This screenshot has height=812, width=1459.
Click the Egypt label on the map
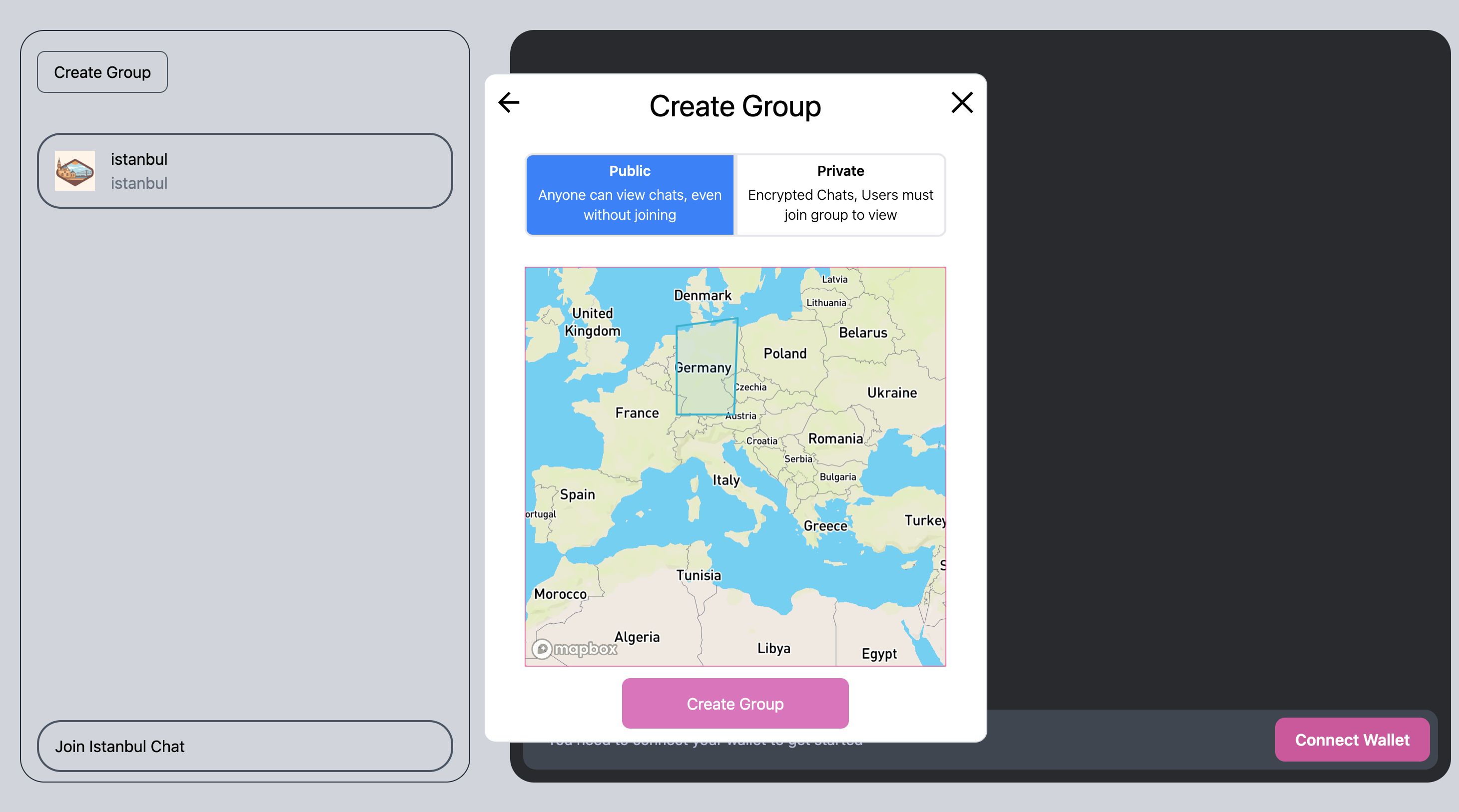pos(879,654)
